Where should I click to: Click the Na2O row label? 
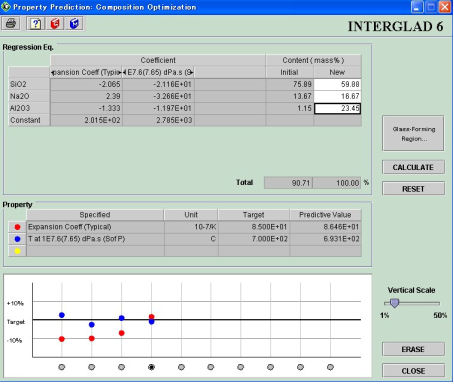coord(29,96)
